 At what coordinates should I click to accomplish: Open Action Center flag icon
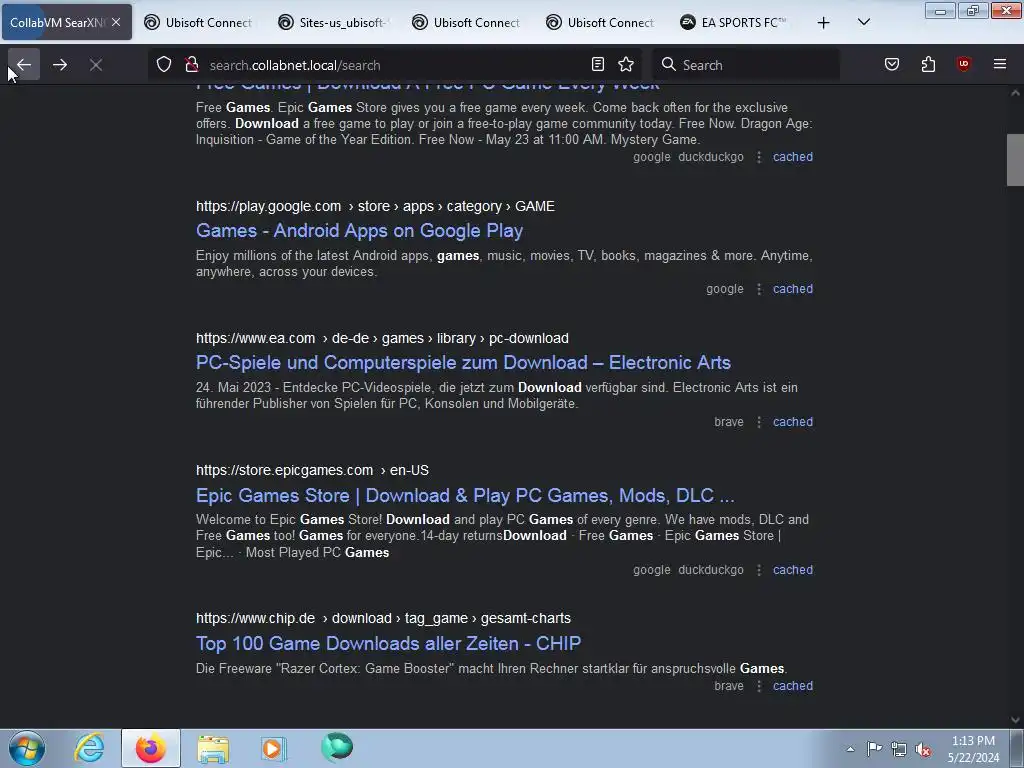(874, 748)
